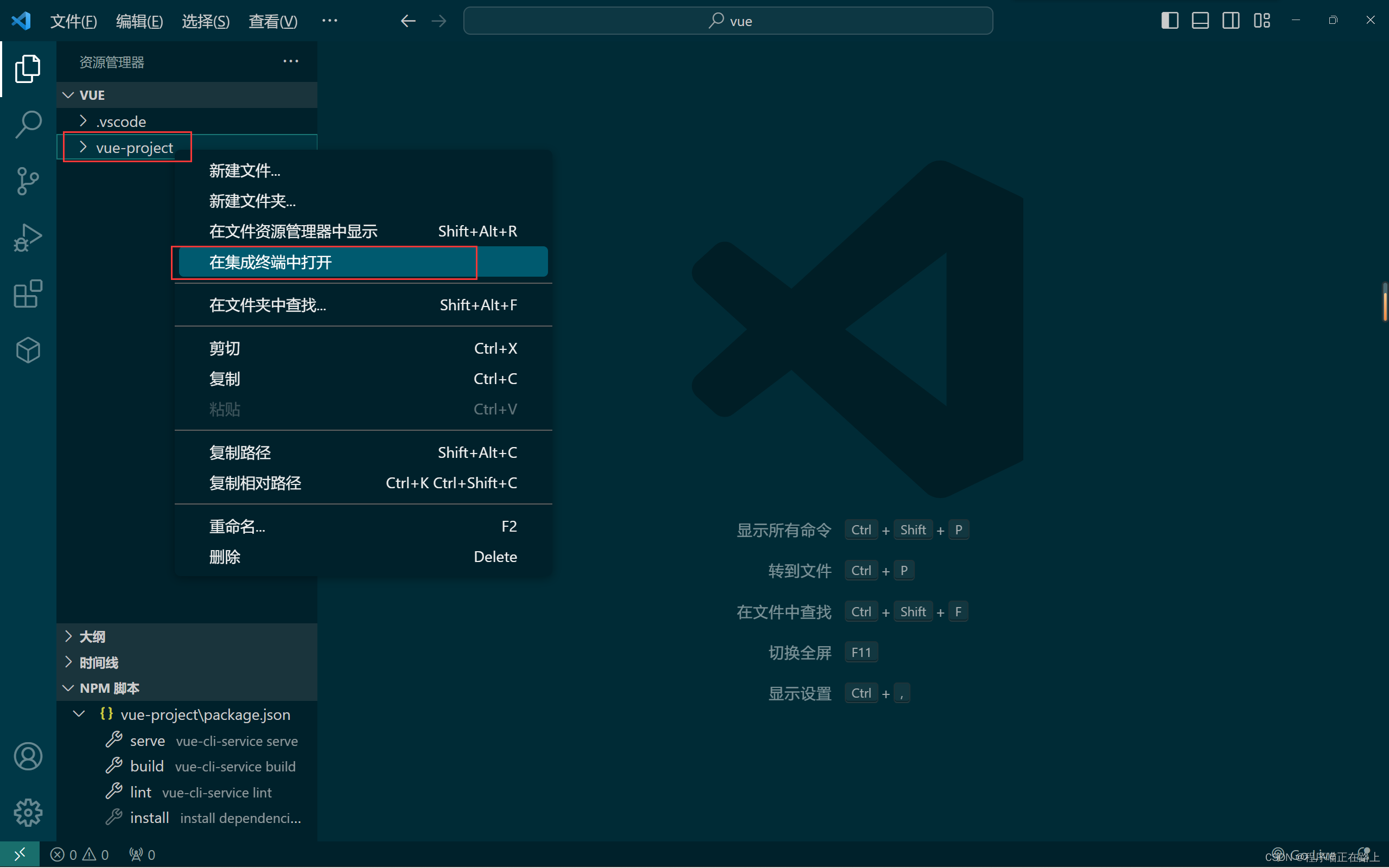The height and width of the screenshot is (868, 1389).
Task: Choose 复制 Ctrl+C from context menu
Action: point(364,379)
